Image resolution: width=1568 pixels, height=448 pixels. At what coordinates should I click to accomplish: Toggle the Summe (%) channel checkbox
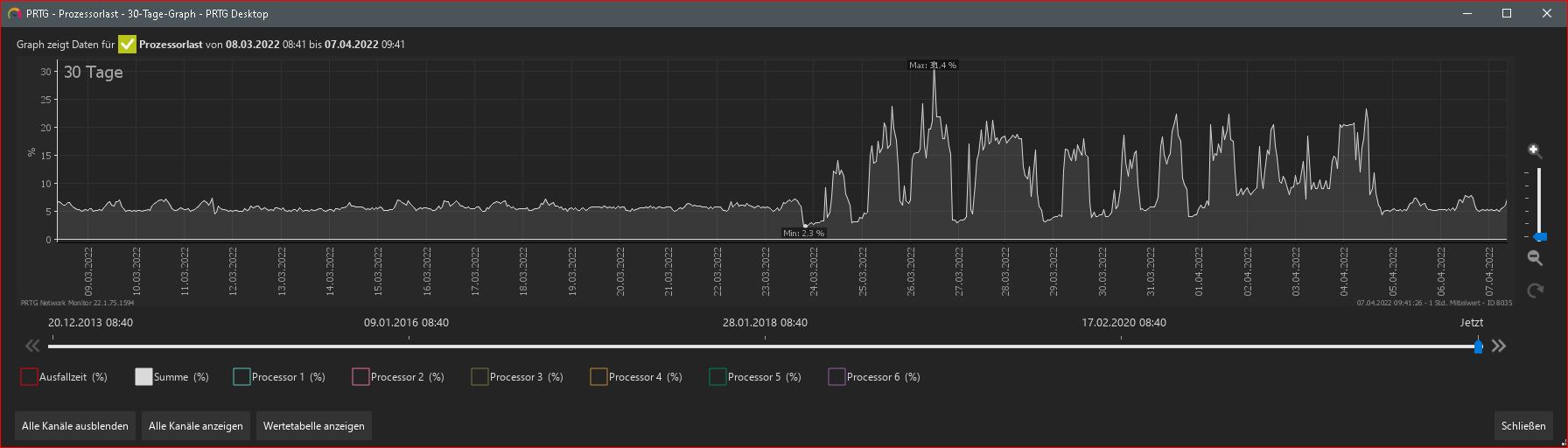click(x=143, y=377)
